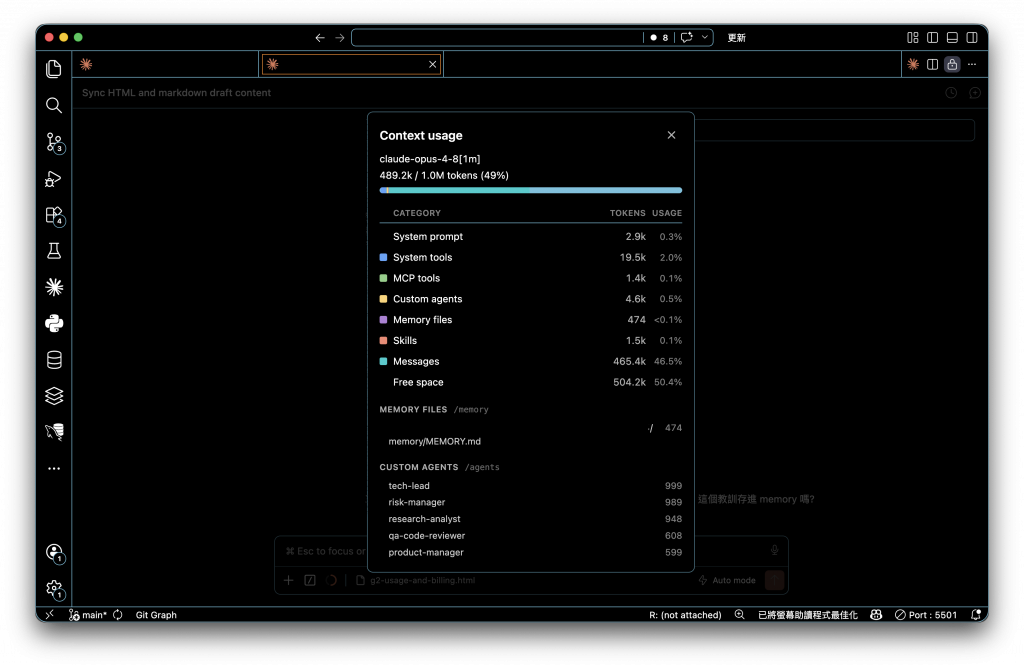Click the System tools blue swatch
This screenshot has width=1024, height=669.
coord(383,257)
